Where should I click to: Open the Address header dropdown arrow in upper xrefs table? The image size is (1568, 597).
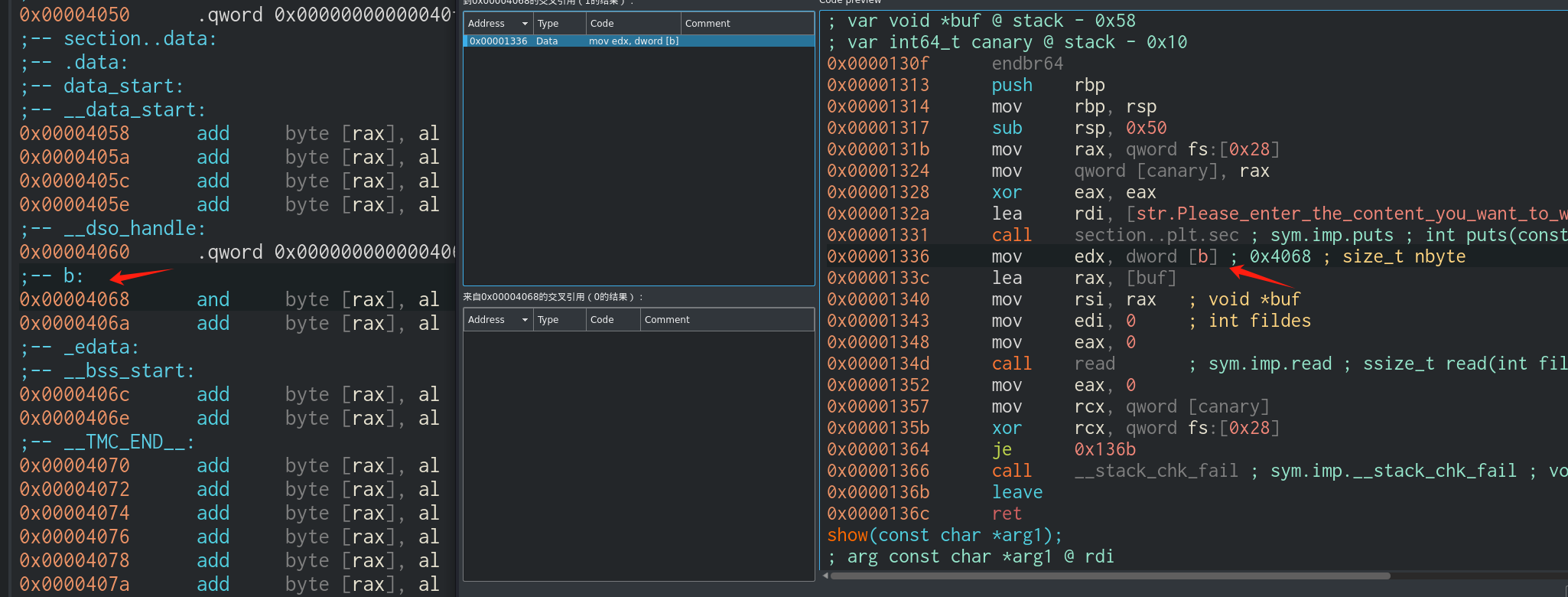525,24
